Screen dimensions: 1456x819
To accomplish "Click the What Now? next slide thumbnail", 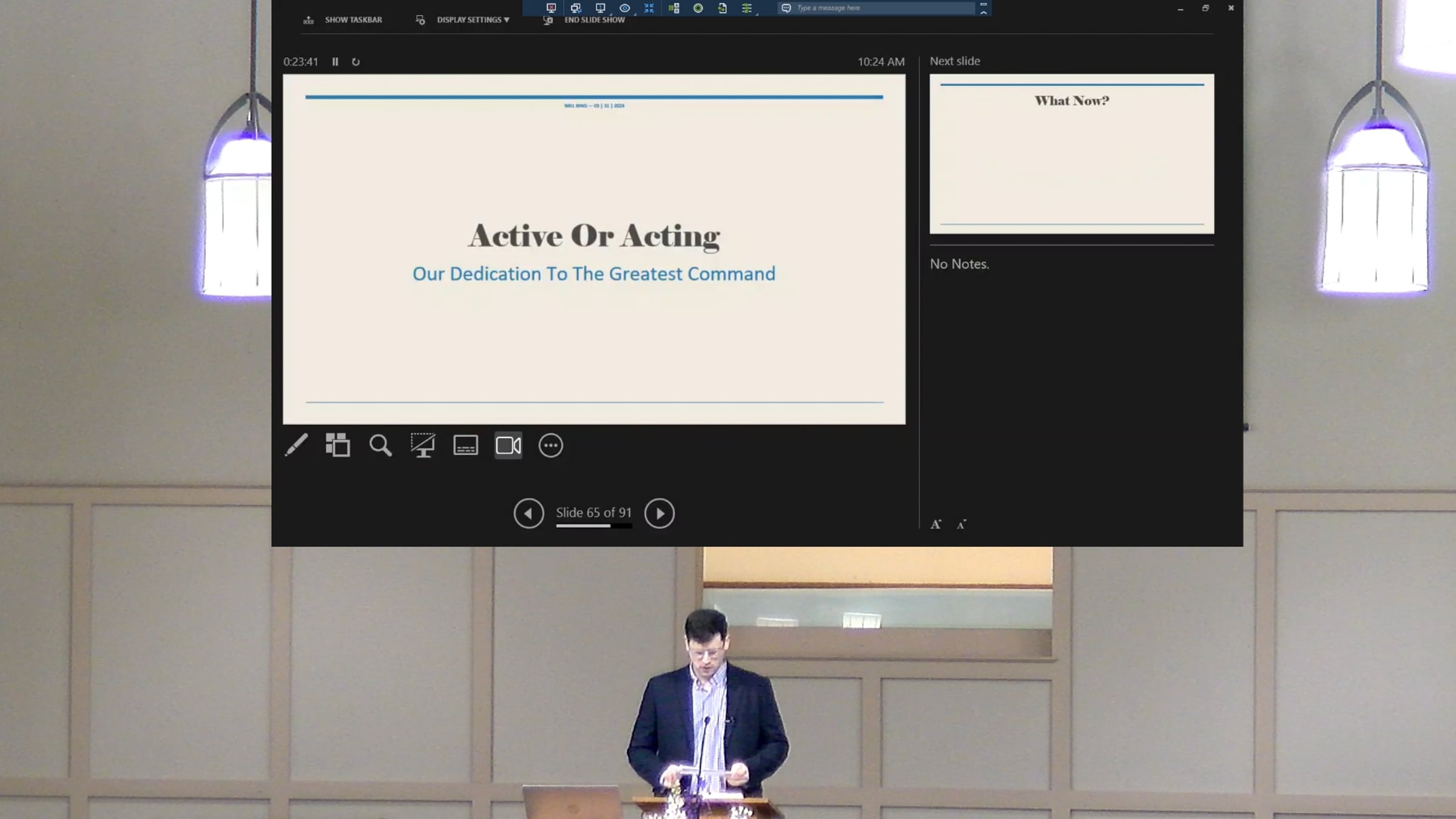I will 1071,153.
